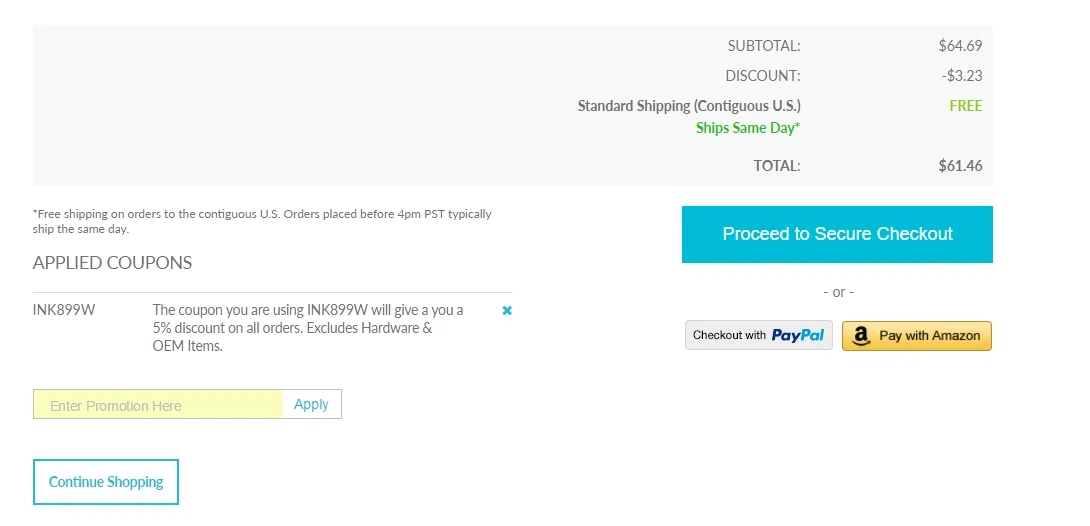Screen dimensions: 1090x526
Task: Apply the entered promotion code
Action: [x=311, y=404]
